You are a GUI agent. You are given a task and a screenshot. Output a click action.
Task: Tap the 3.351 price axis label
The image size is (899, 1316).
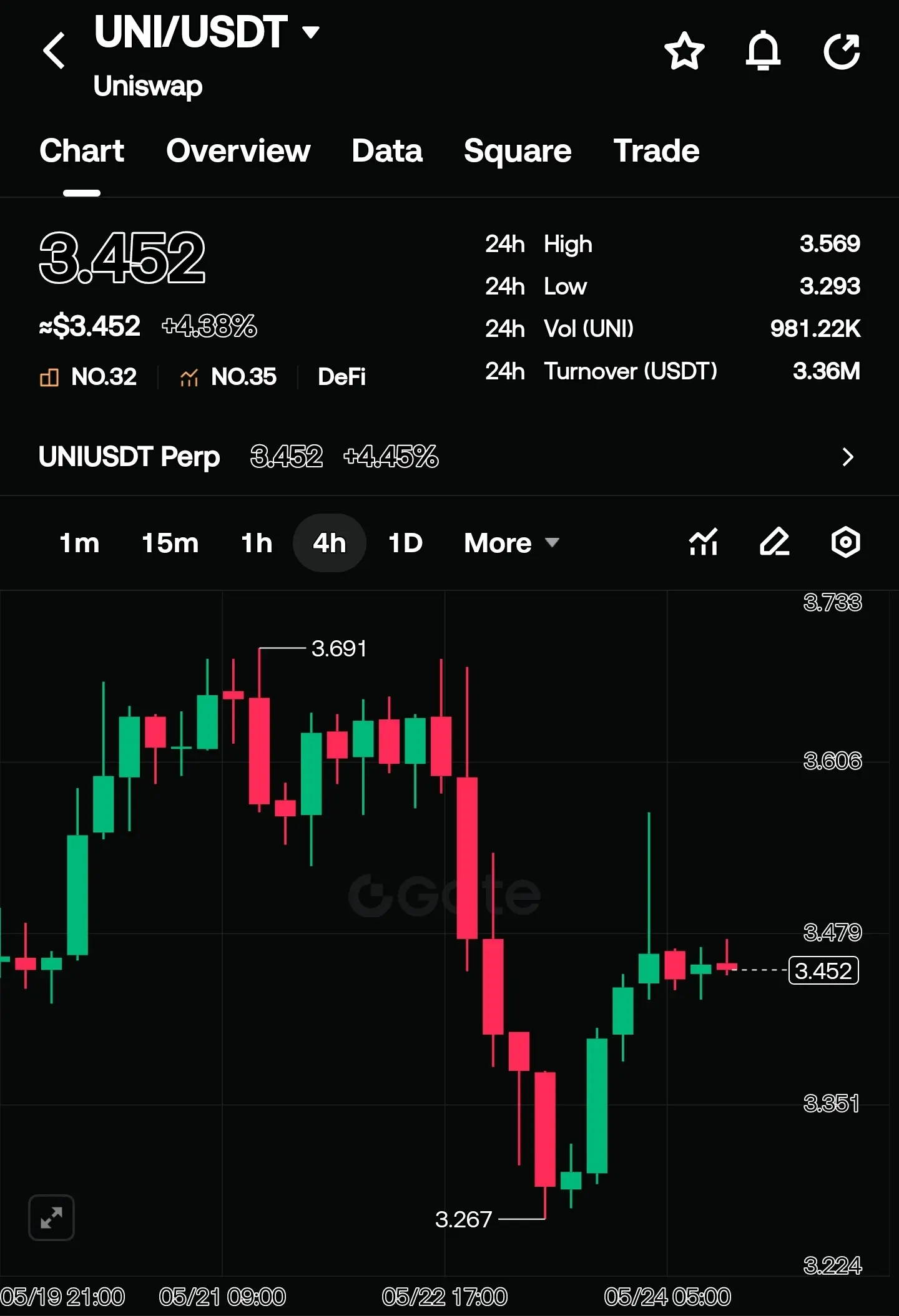pyautogui.click(x=831, y=1104)
